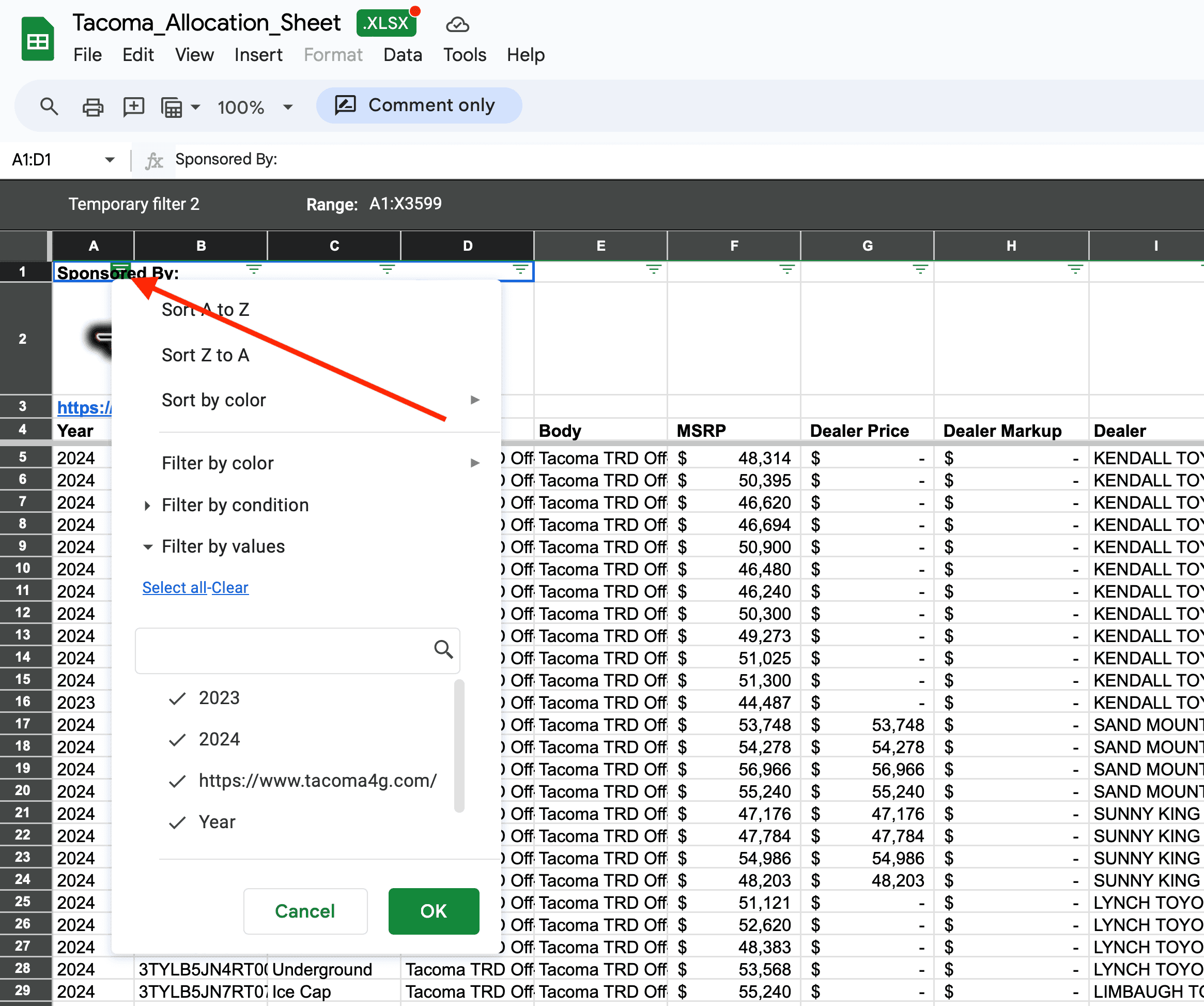Click the Print icon
Viewport: 1204px width, 1006px height.
92,106
